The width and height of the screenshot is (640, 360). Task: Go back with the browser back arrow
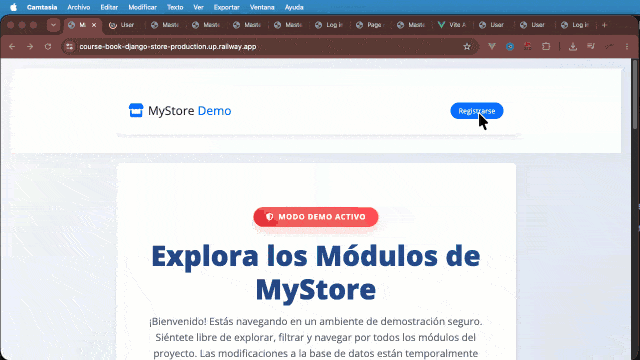point(12,47)
